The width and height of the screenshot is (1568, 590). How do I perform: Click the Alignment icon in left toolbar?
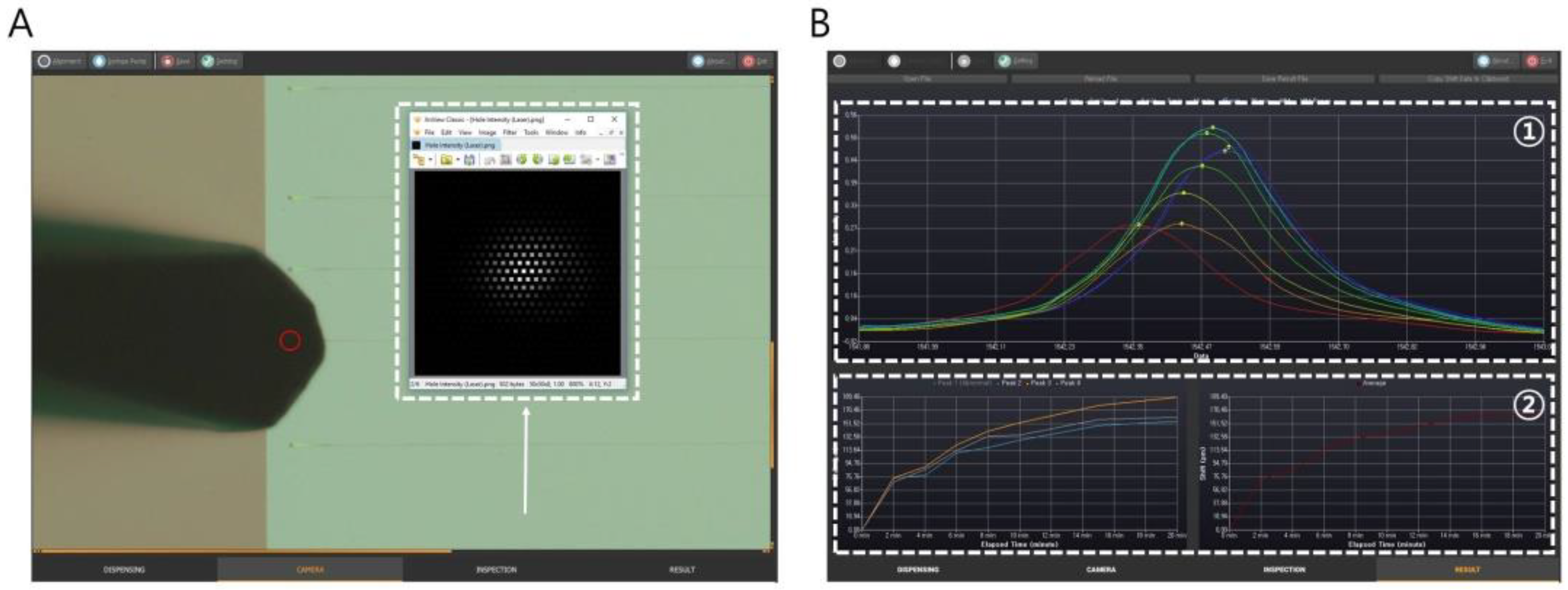click(44, 61)
